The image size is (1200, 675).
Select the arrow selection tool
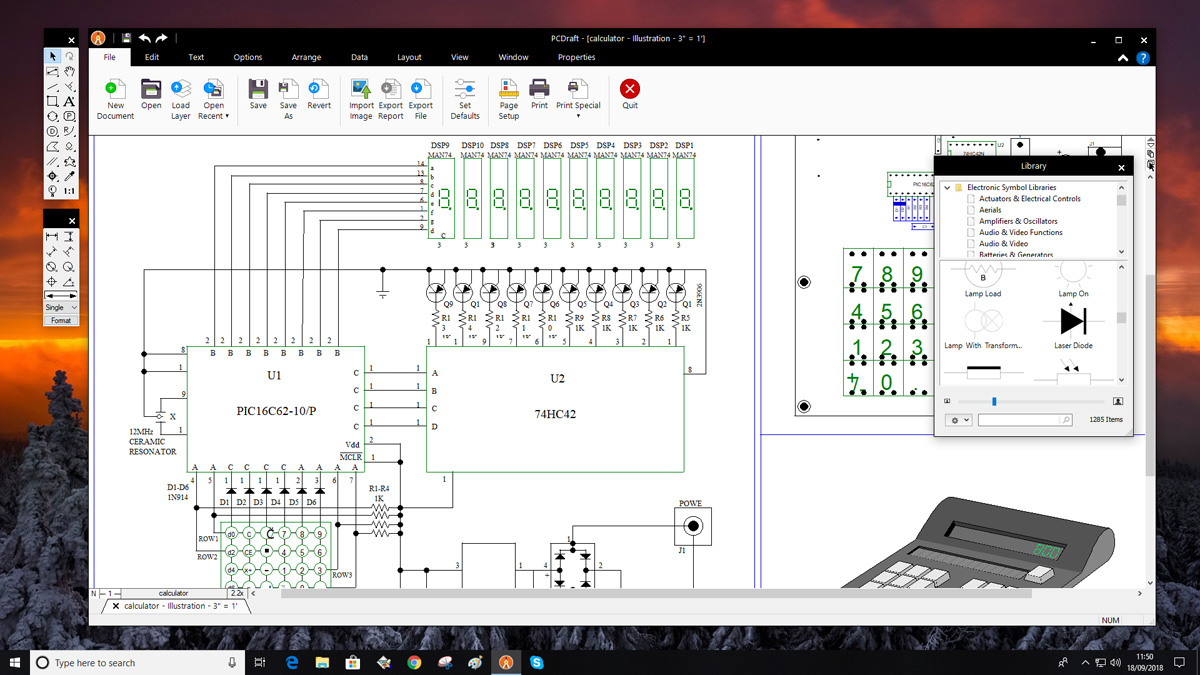[53, 55]
